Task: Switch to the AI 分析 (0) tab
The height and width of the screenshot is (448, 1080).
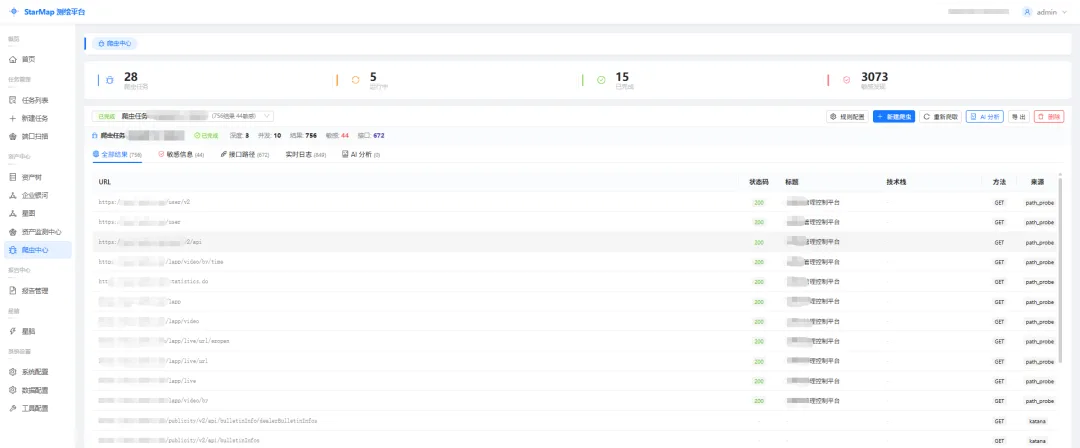Action: point(361,154)
